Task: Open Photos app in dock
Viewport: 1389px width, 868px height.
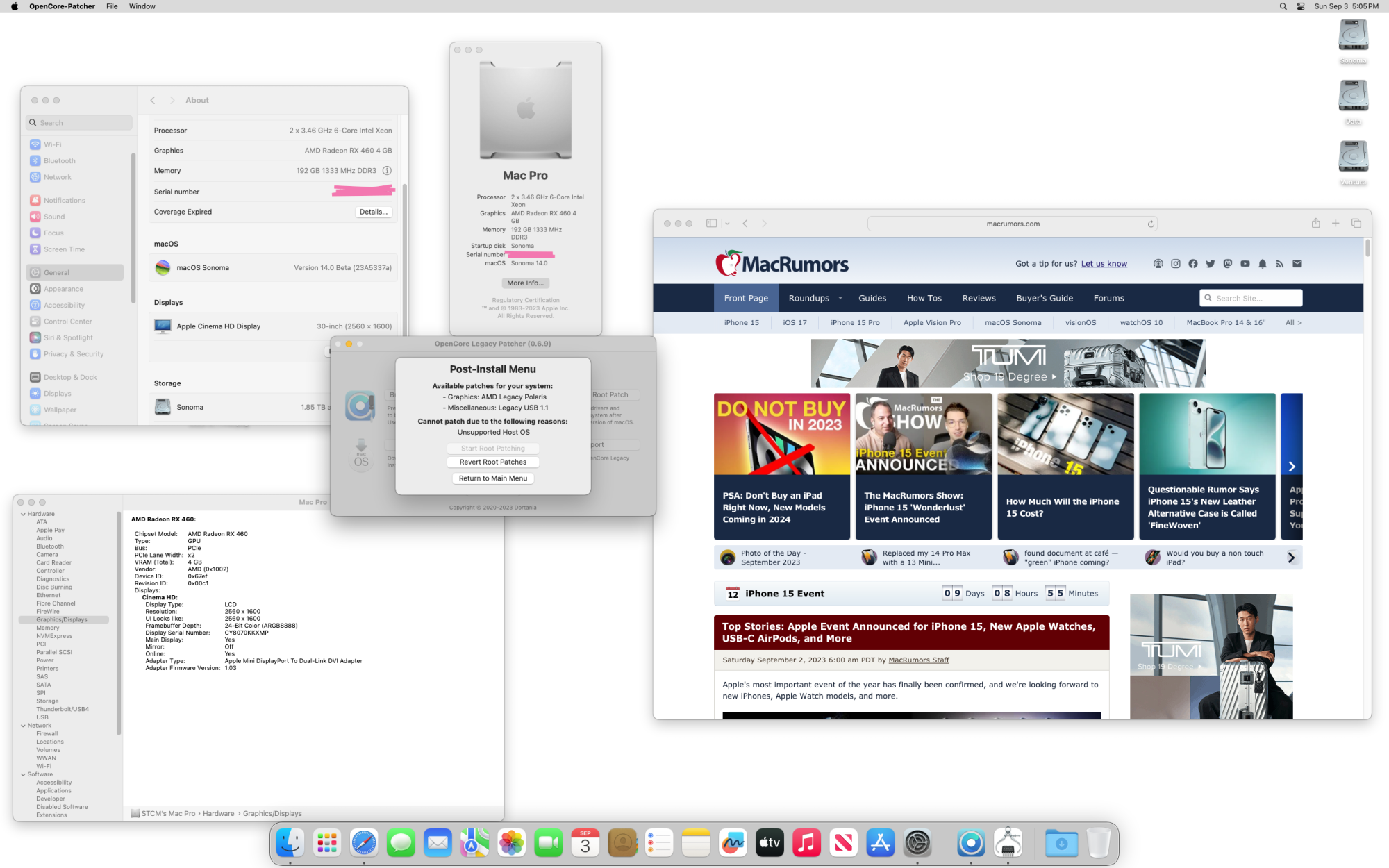Action: [512, 843]
